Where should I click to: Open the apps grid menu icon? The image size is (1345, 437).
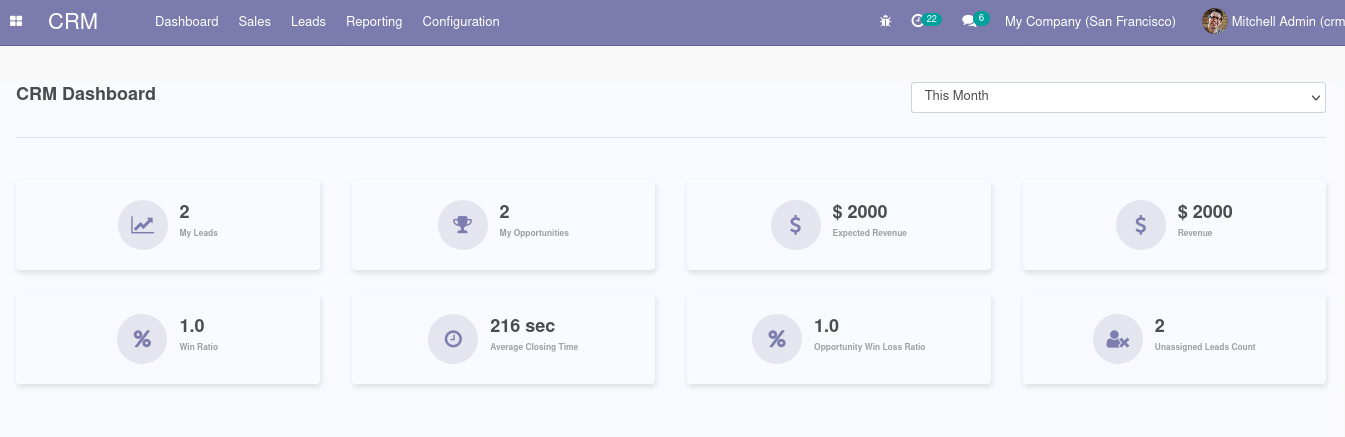click(x=16, y=21)
